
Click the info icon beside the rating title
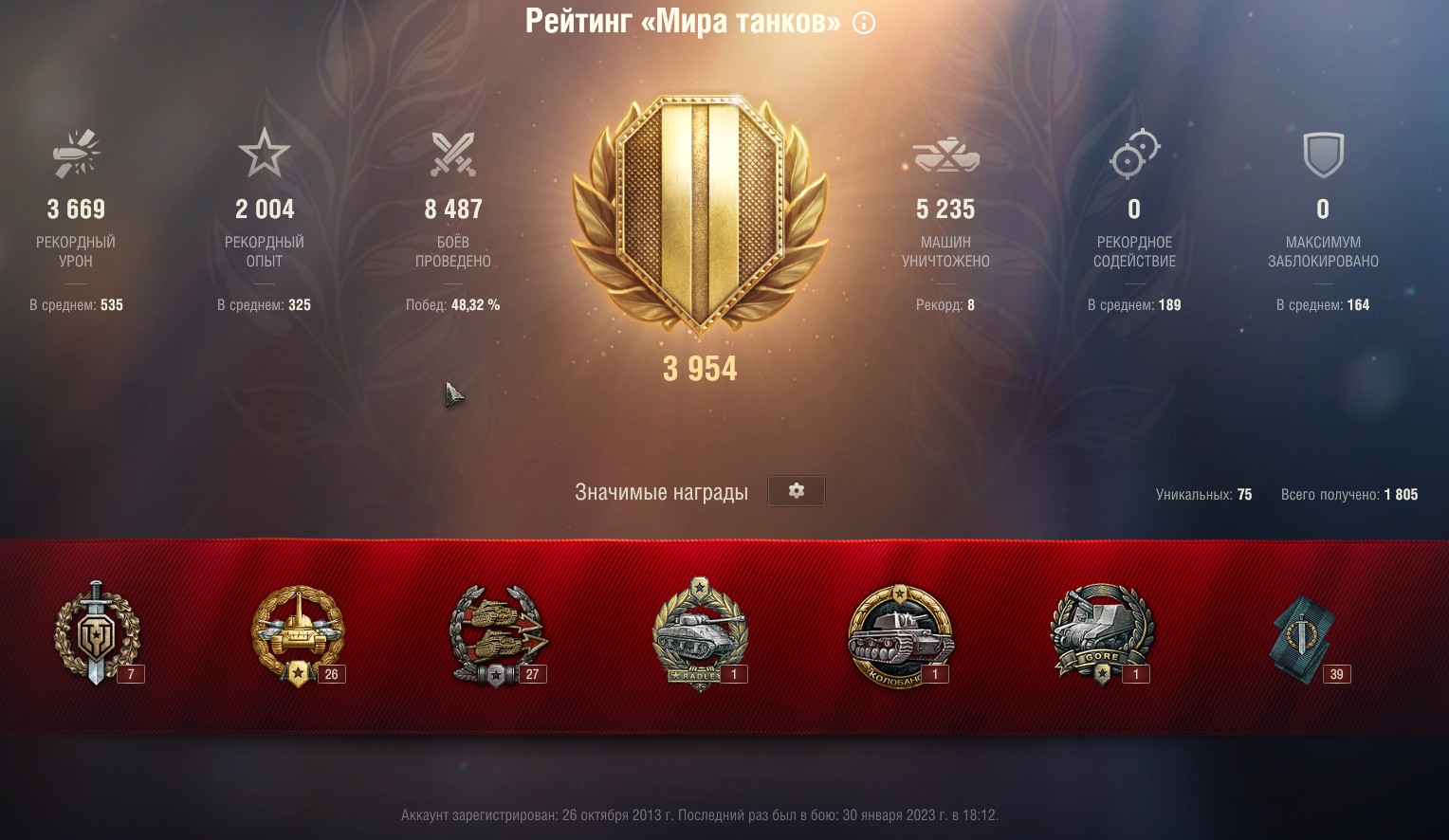click(x=864, y=23)
